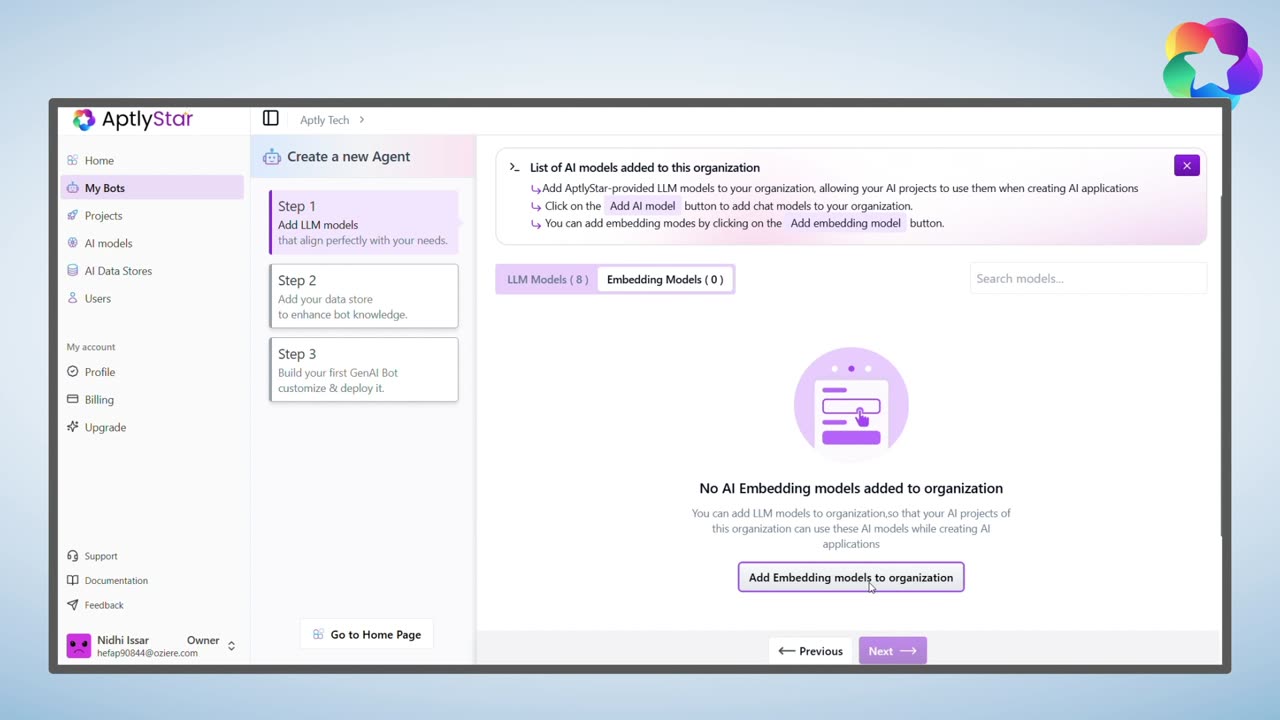Click the Documentation book icon

point(72,580)
